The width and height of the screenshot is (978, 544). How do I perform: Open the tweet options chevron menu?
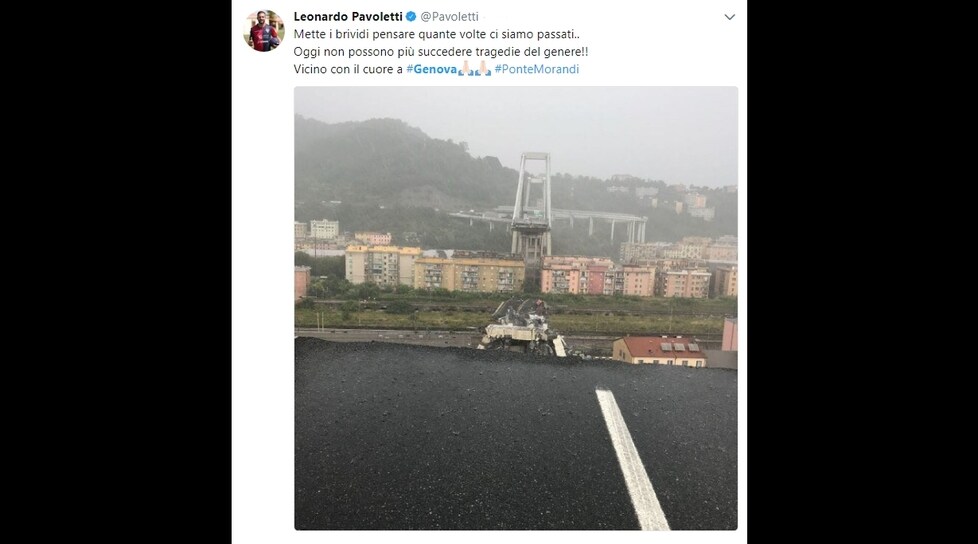tap(729, 17)
